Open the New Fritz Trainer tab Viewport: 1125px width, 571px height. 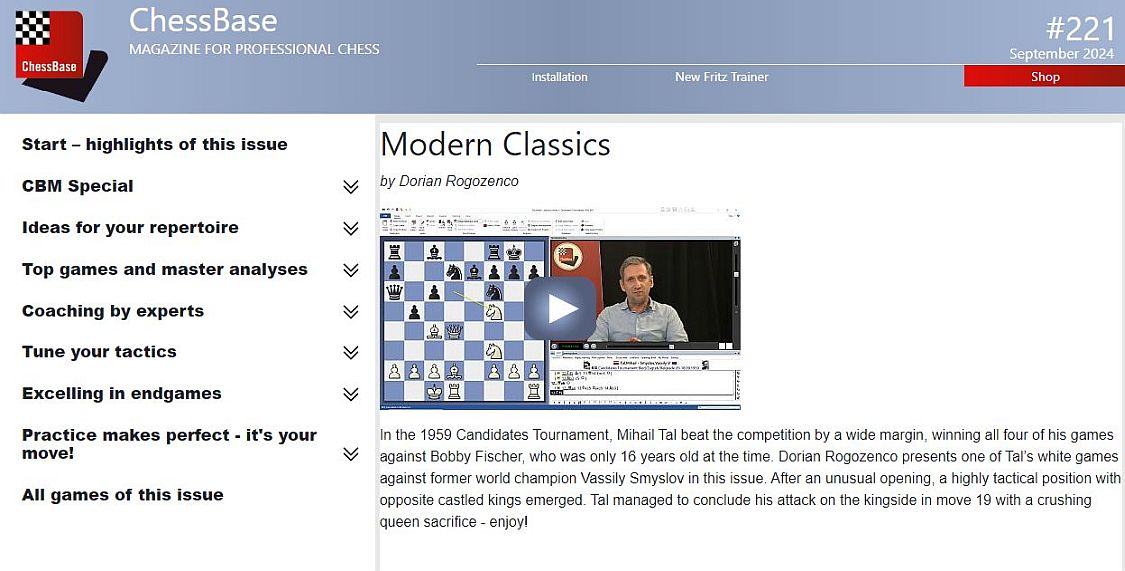(x=721, y=77)
